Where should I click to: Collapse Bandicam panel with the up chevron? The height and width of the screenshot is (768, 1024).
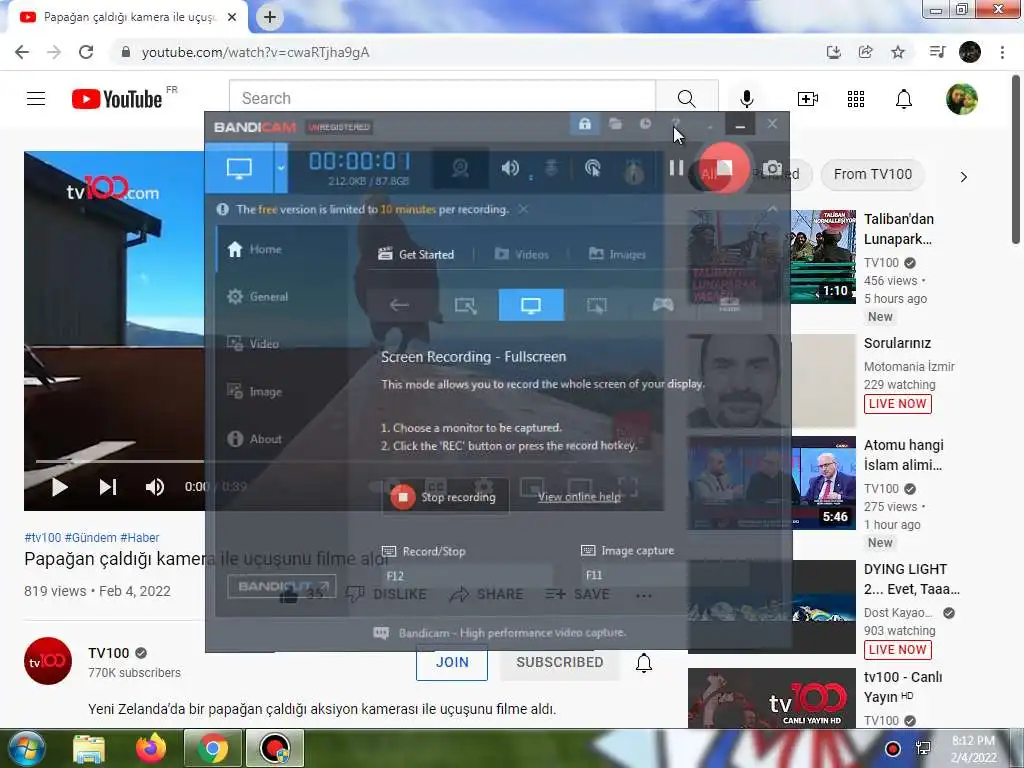tap(773, 209)
